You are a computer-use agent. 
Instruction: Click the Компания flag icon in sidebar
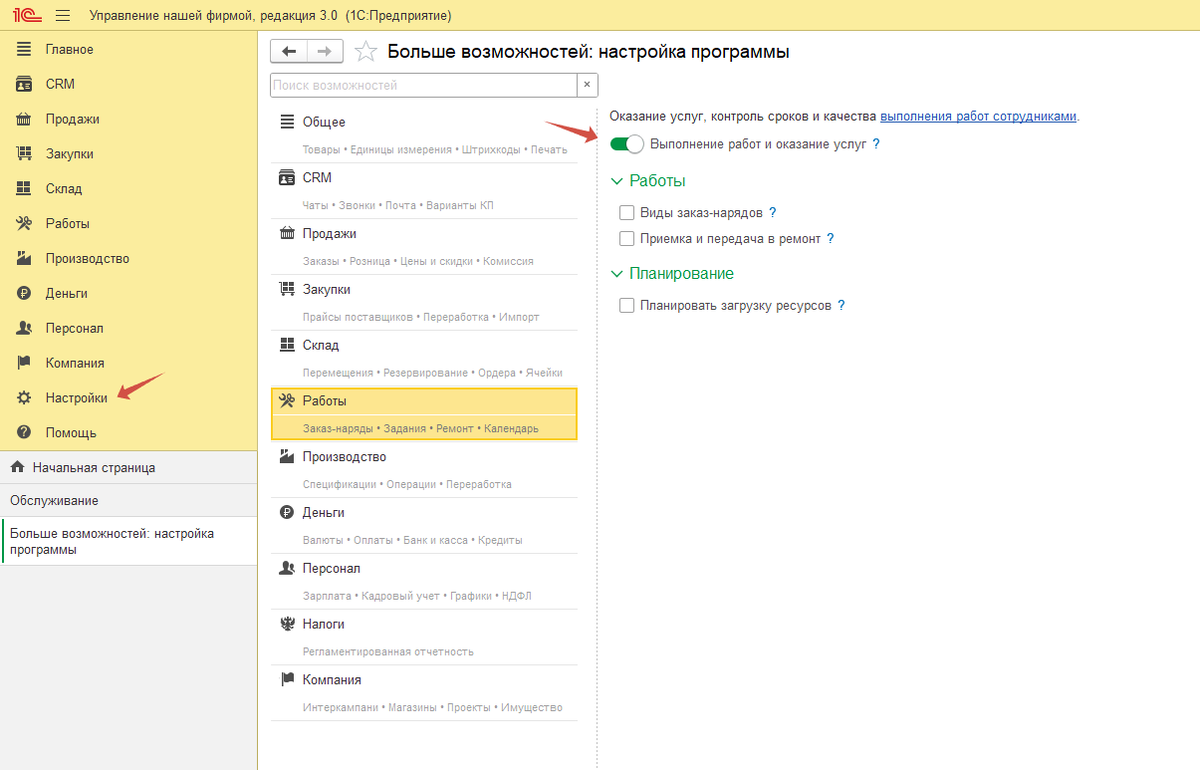point(24,363)
